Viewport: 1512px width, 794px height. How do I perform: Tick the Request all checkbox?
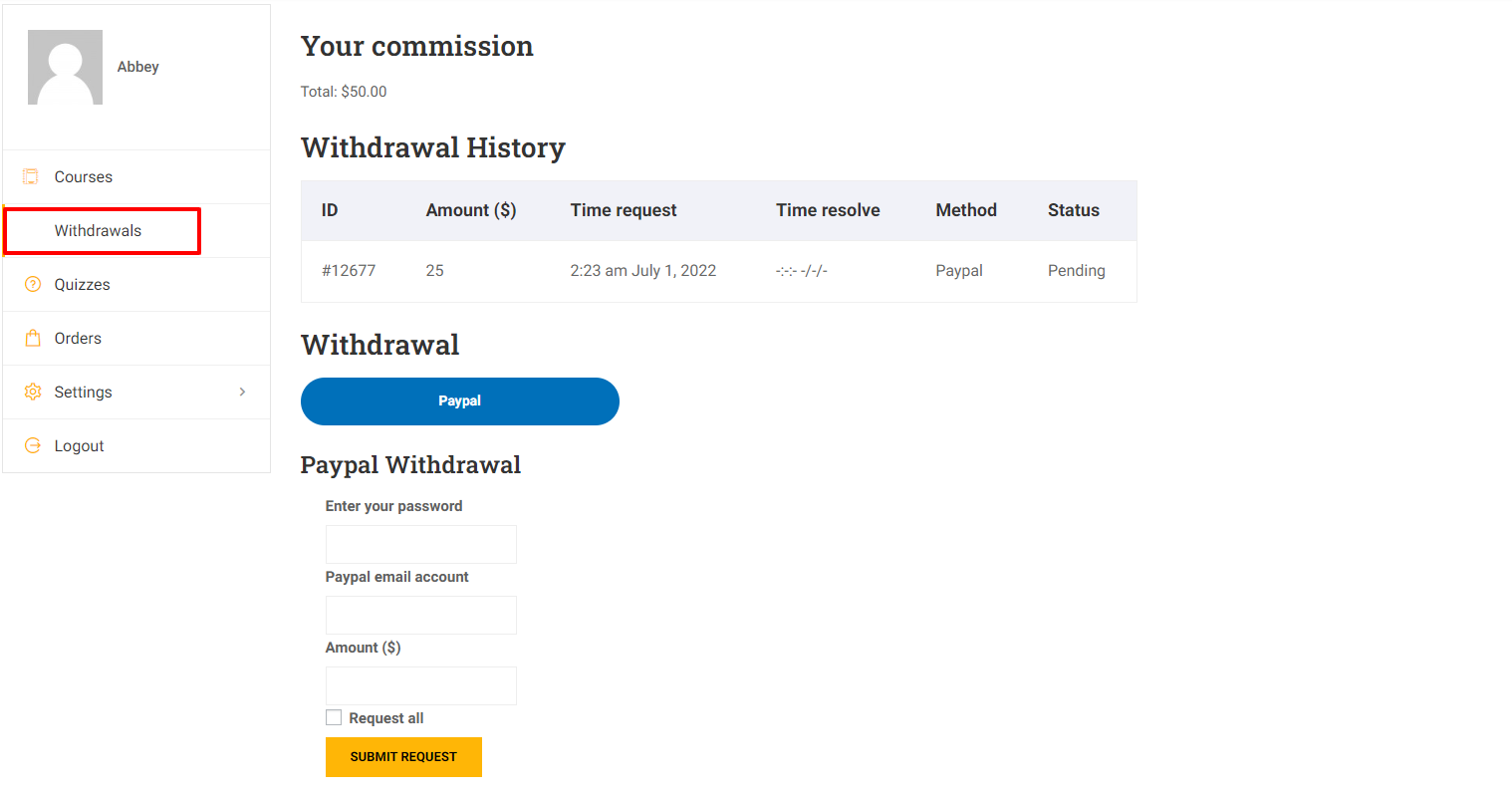[x=334, y=717]
